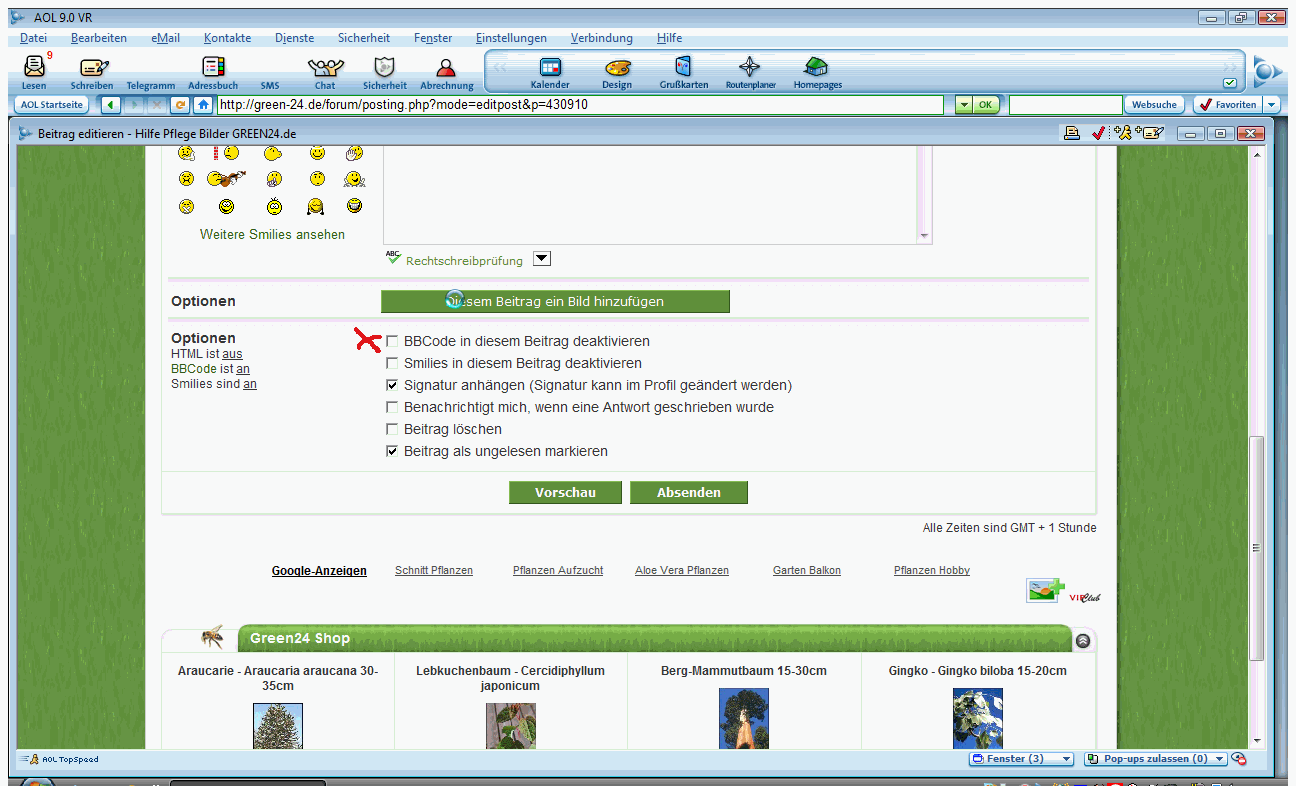1296x786 pixels.
Task: Open the Chat icon in toolbar
Action: [x=325, y=68]
